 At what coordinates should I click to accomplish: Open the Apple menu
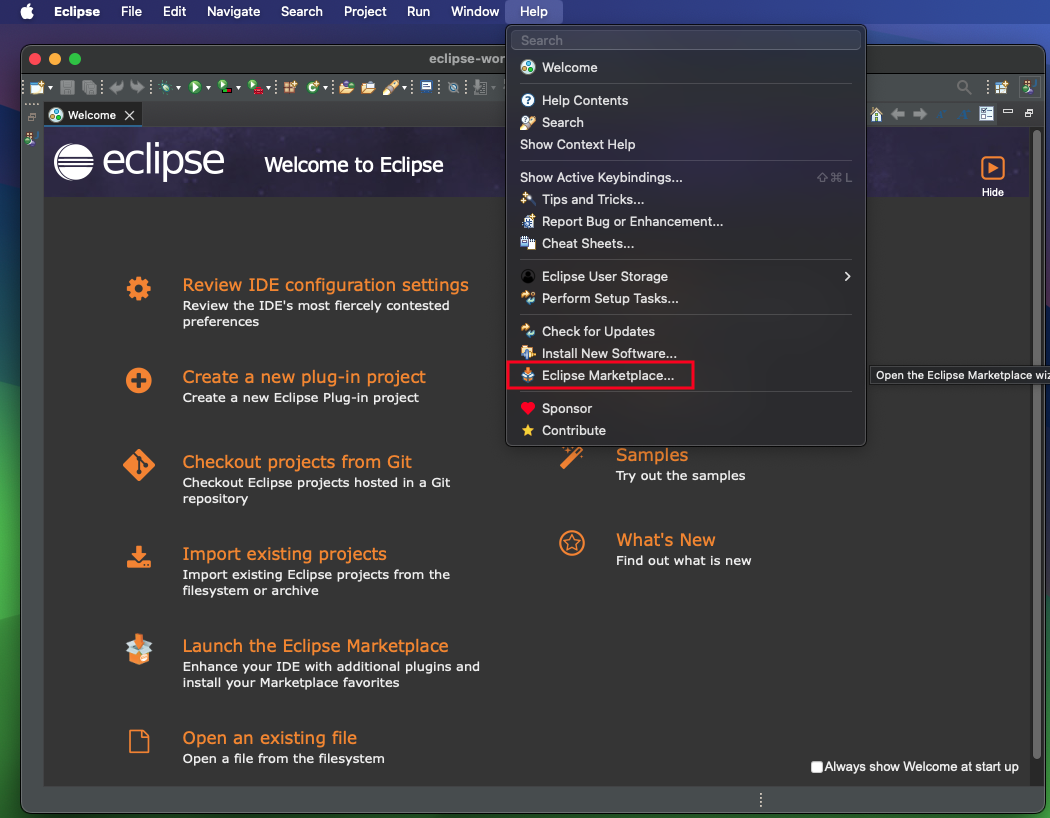click(x=27, y=11)
